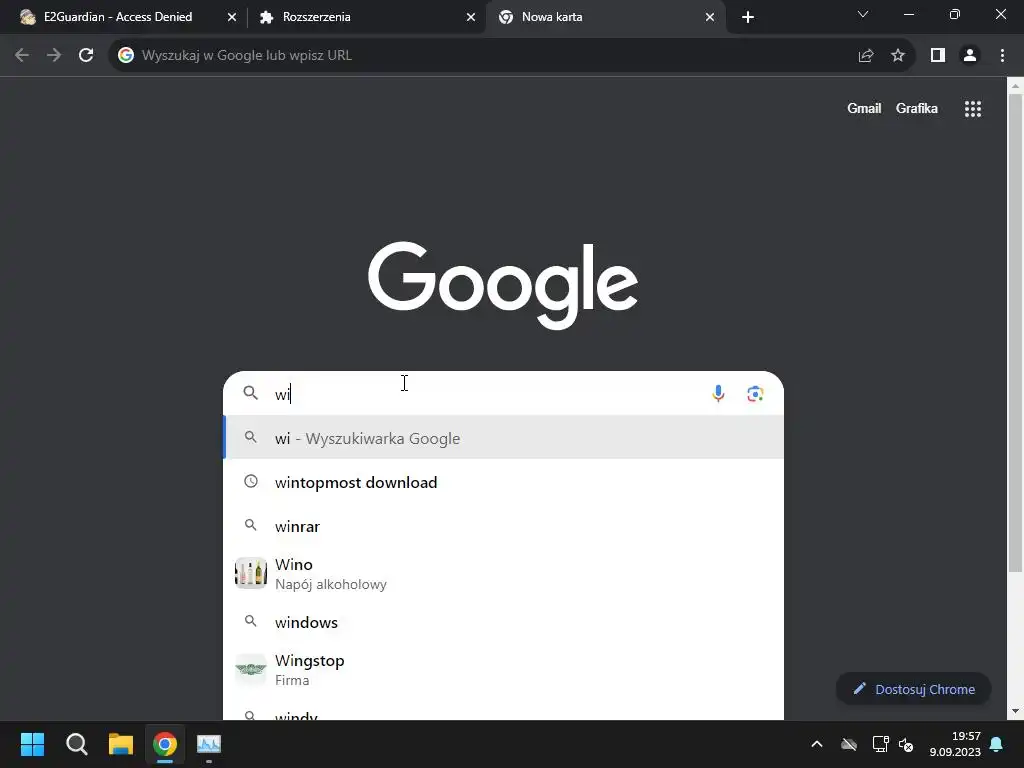Choose the 'windows' suggestion

coord(504,622)
